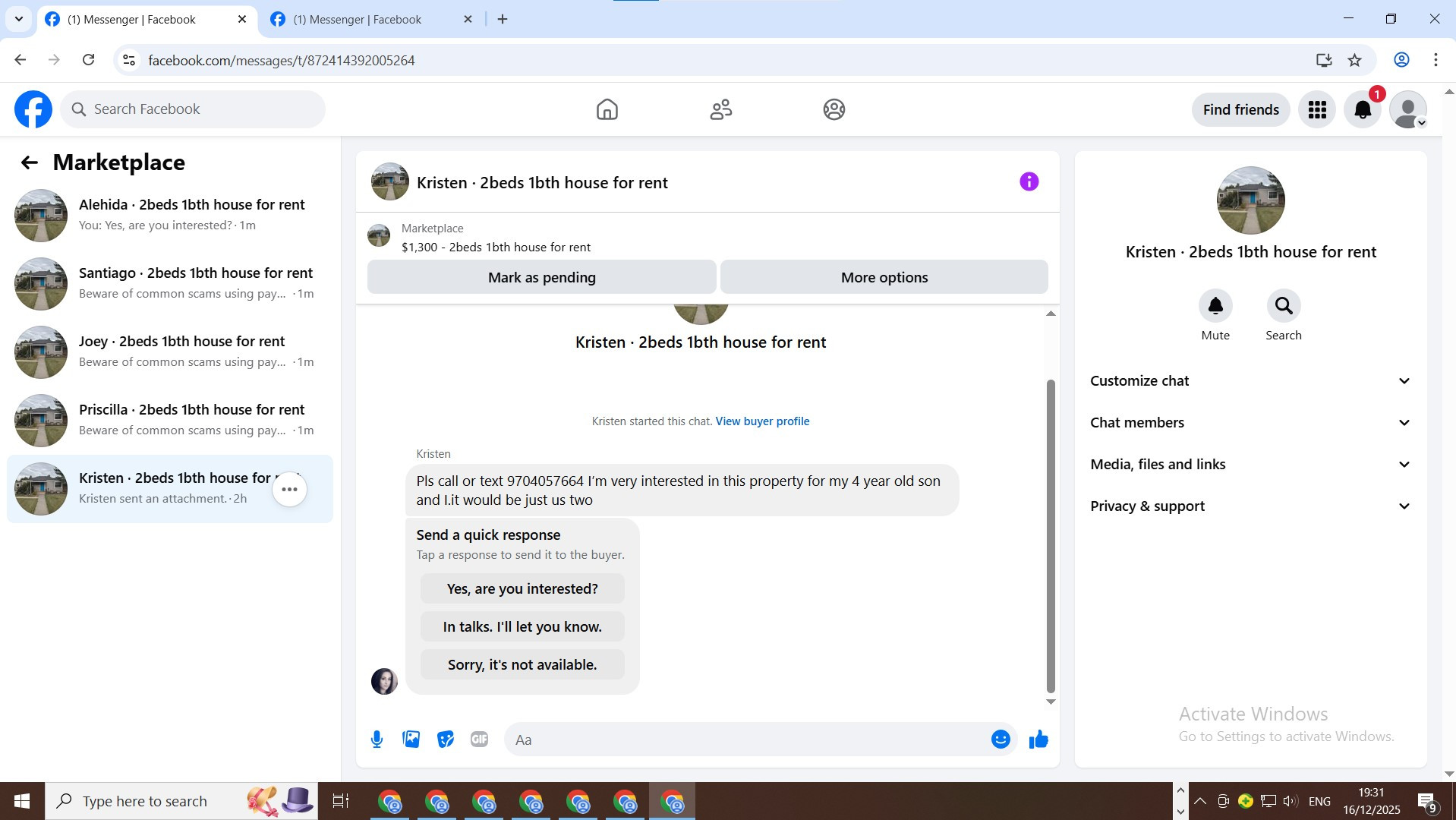1456x820 pixels.
Task: Open More options for the listing
Action: click(x=884, y=277)
